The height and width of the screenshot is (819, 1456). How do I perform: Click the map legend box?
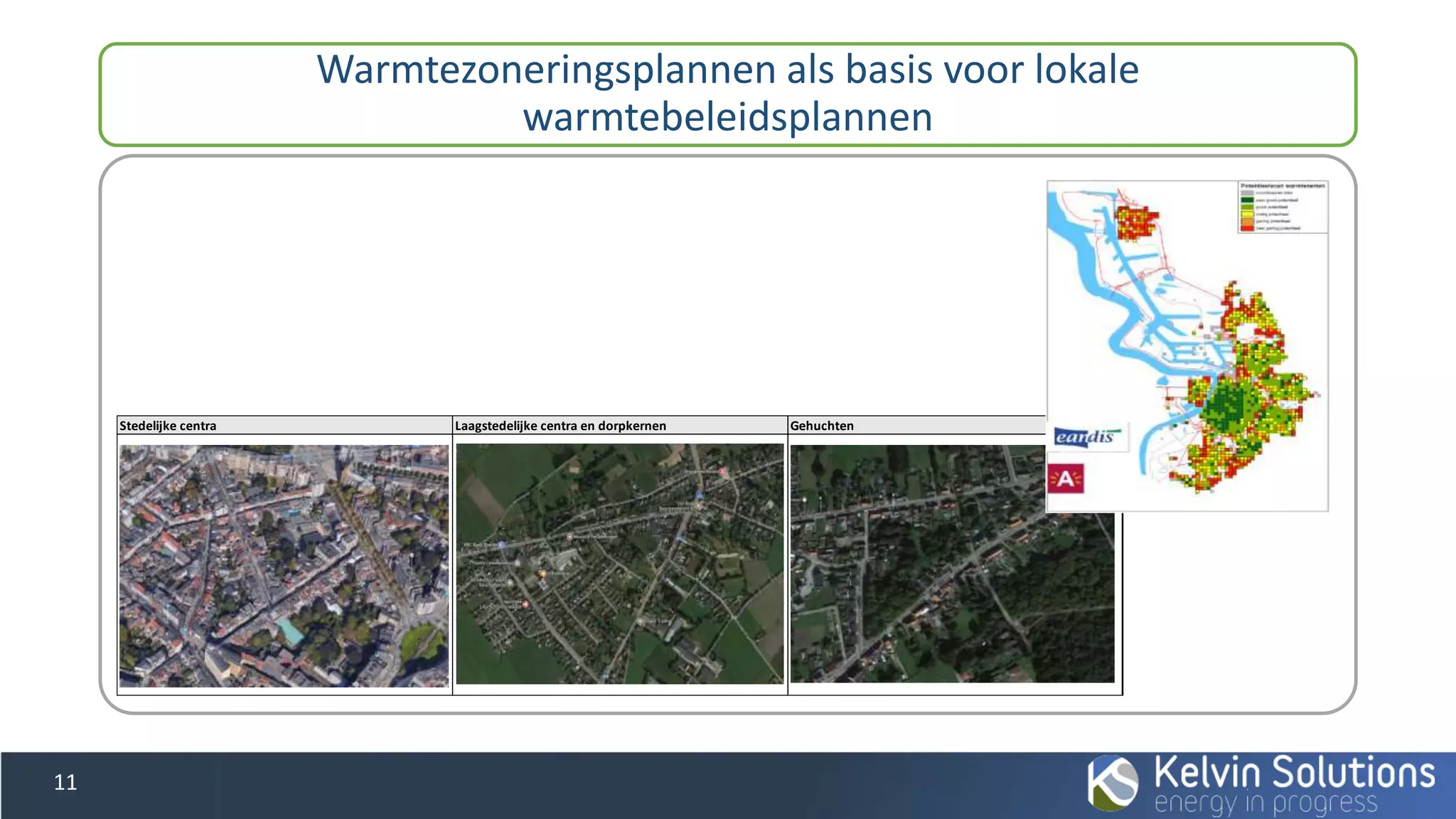click(1283, 207)
